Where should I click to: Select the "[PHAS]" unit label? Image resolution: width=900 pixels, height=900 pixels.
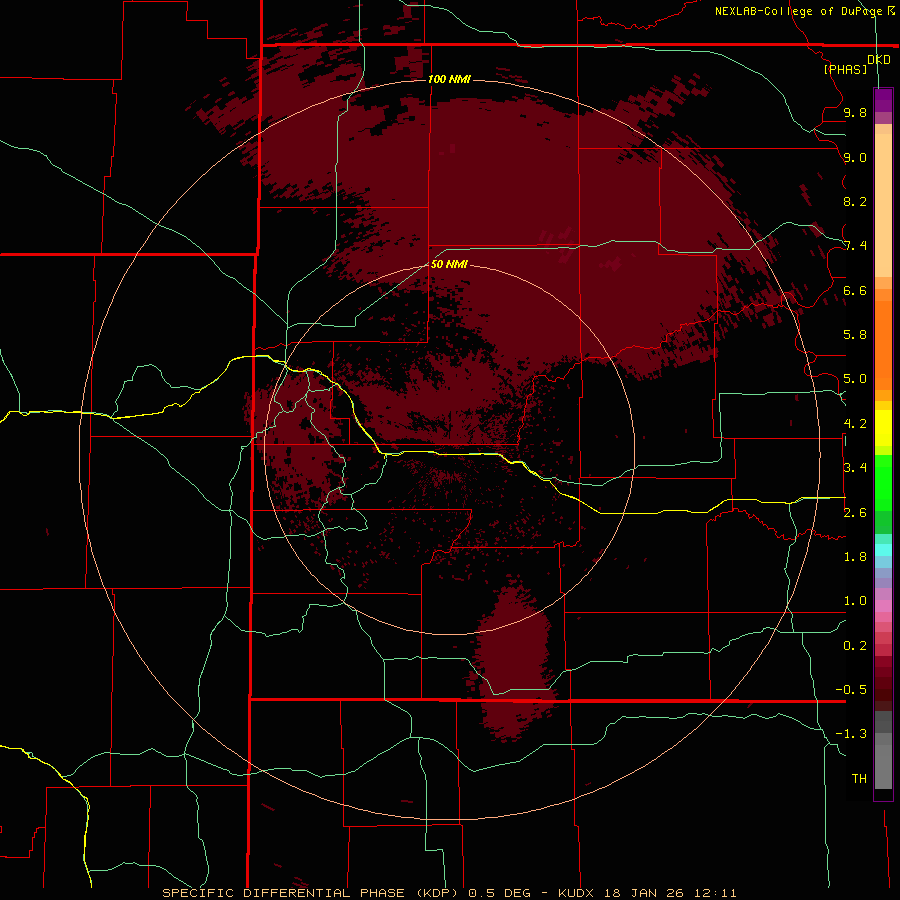(845, 69)
